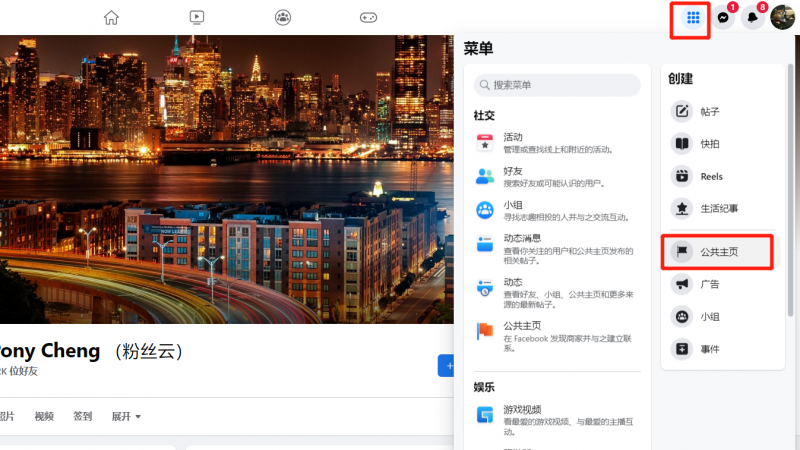Click the 菜单 menu title text
Screen dimensions: 800x450
coord(479,49)
